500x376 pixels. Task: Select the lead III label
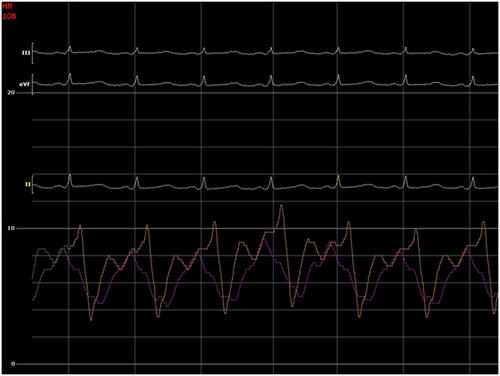click(x=26, y=53)
